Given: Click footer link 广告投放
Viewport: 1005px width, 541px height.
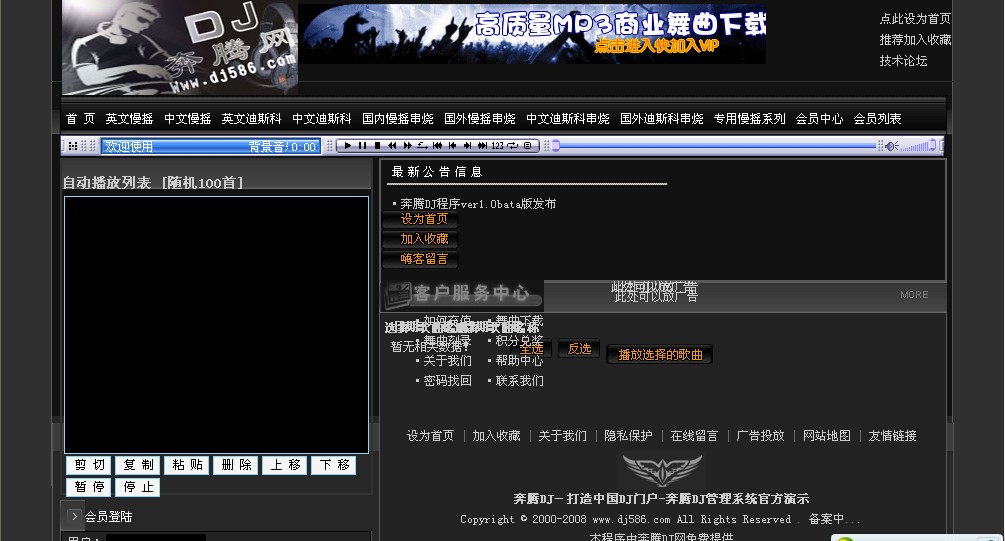Looking at the screenshot, I should pyautogui.click(x=760, y=436).
